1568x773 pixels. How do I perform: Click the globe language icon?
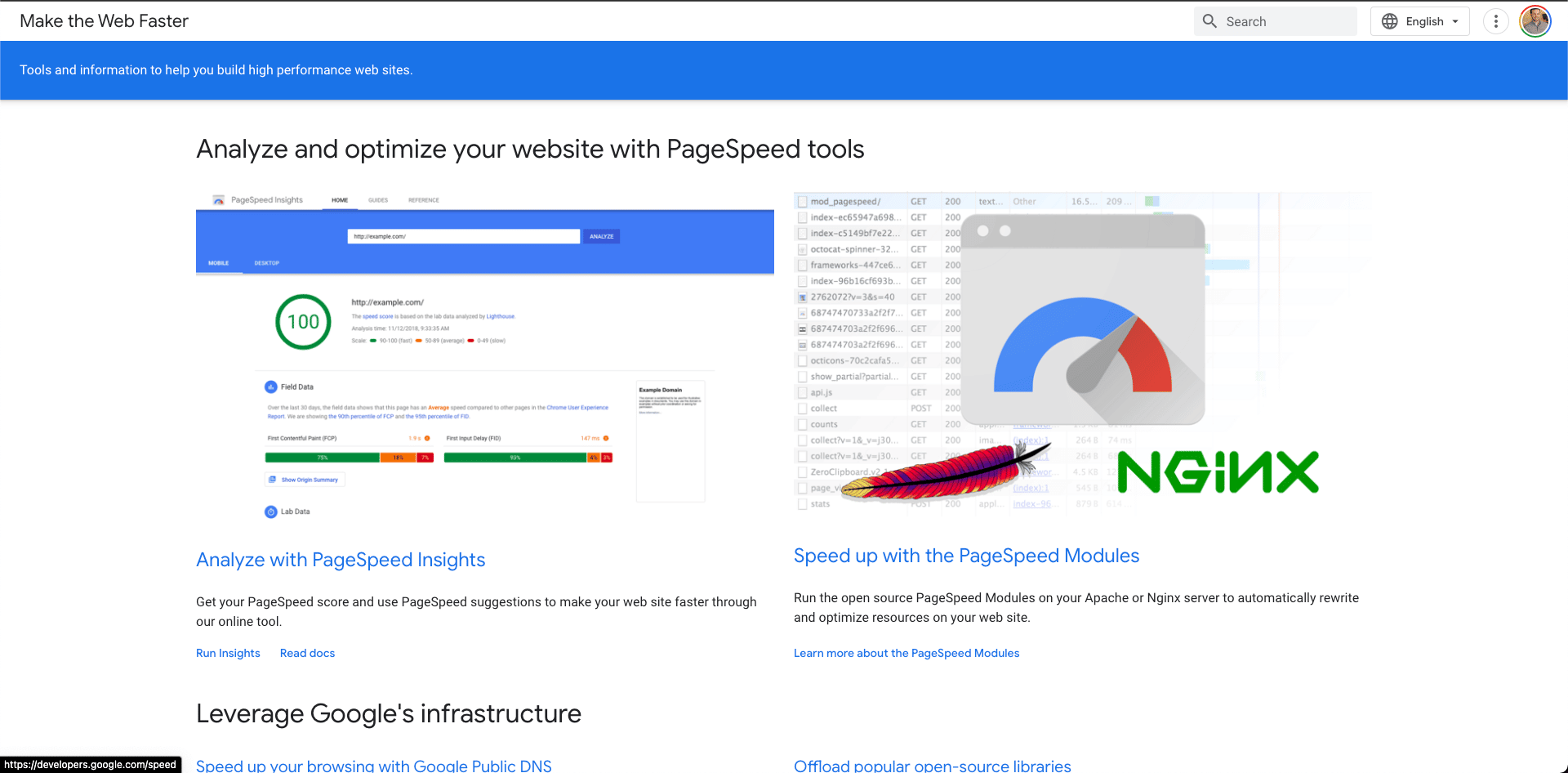pyautogui.click(x=1389, y=21)
